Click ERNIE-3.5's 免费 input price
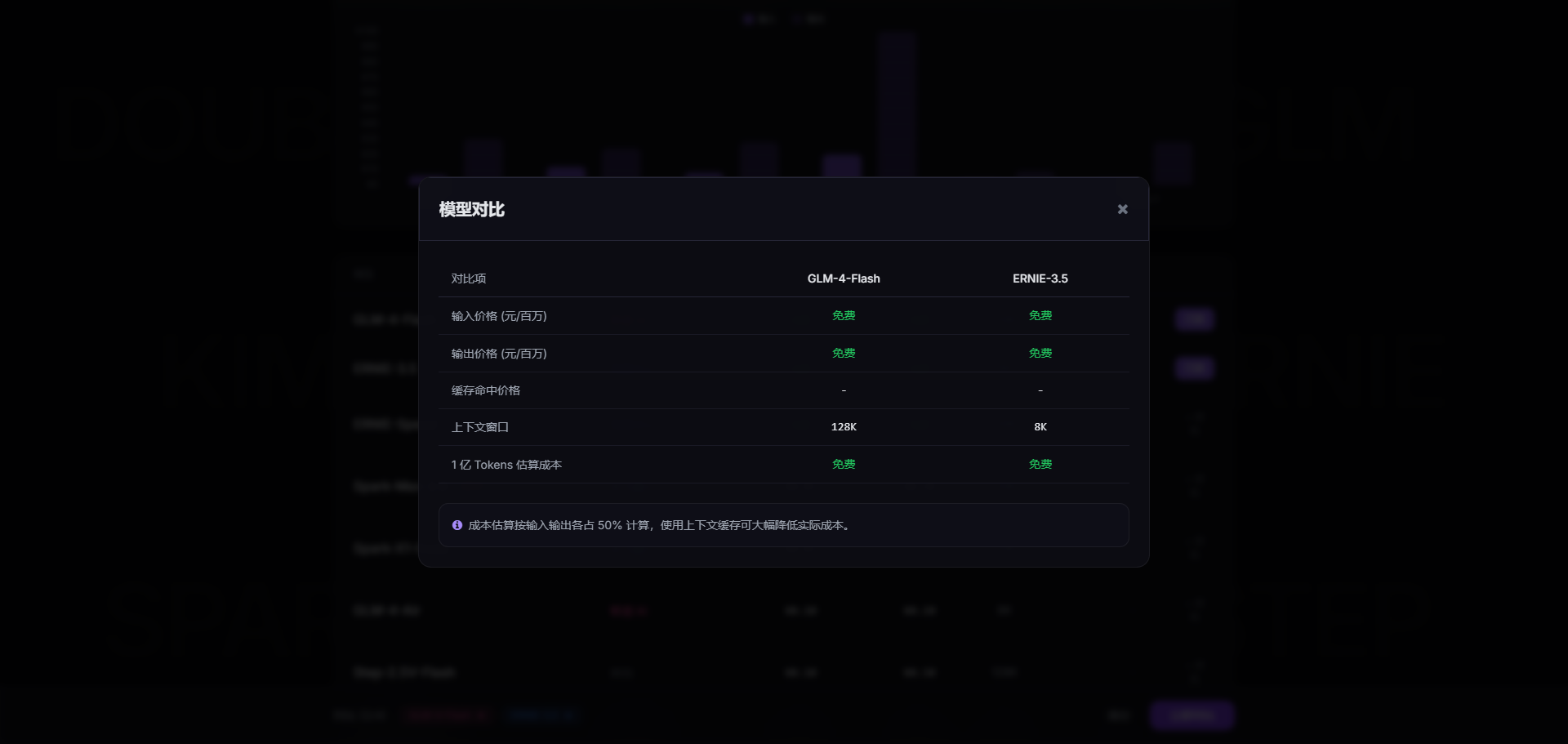Screen dimensions: 1568x744 click(x=1040, y=315)
